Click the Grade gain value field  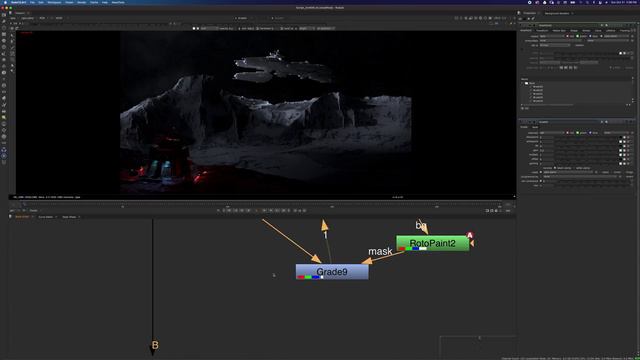tap(547, 150)
